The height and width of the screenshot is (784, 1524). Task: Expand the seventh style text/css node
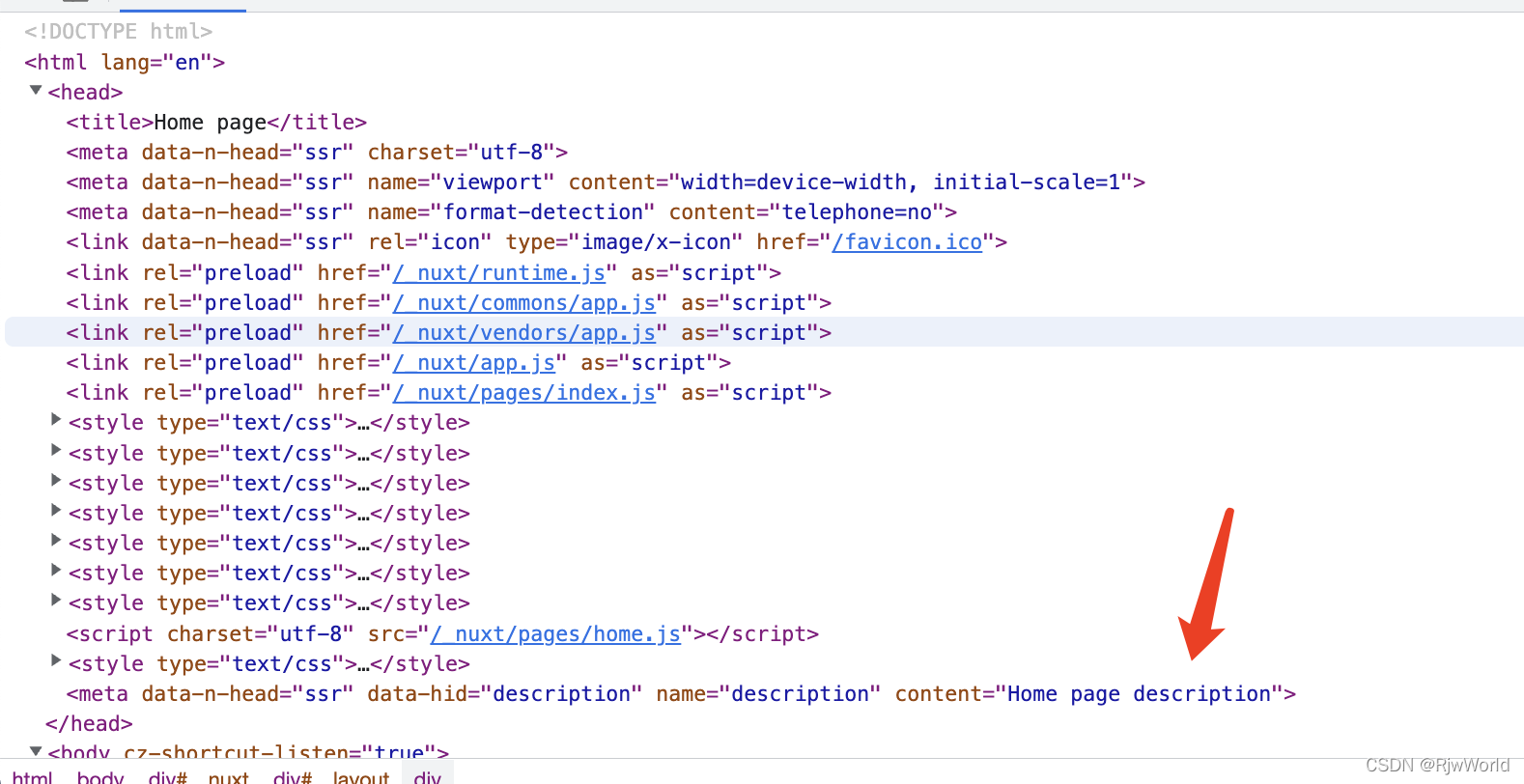coord(56,601)
